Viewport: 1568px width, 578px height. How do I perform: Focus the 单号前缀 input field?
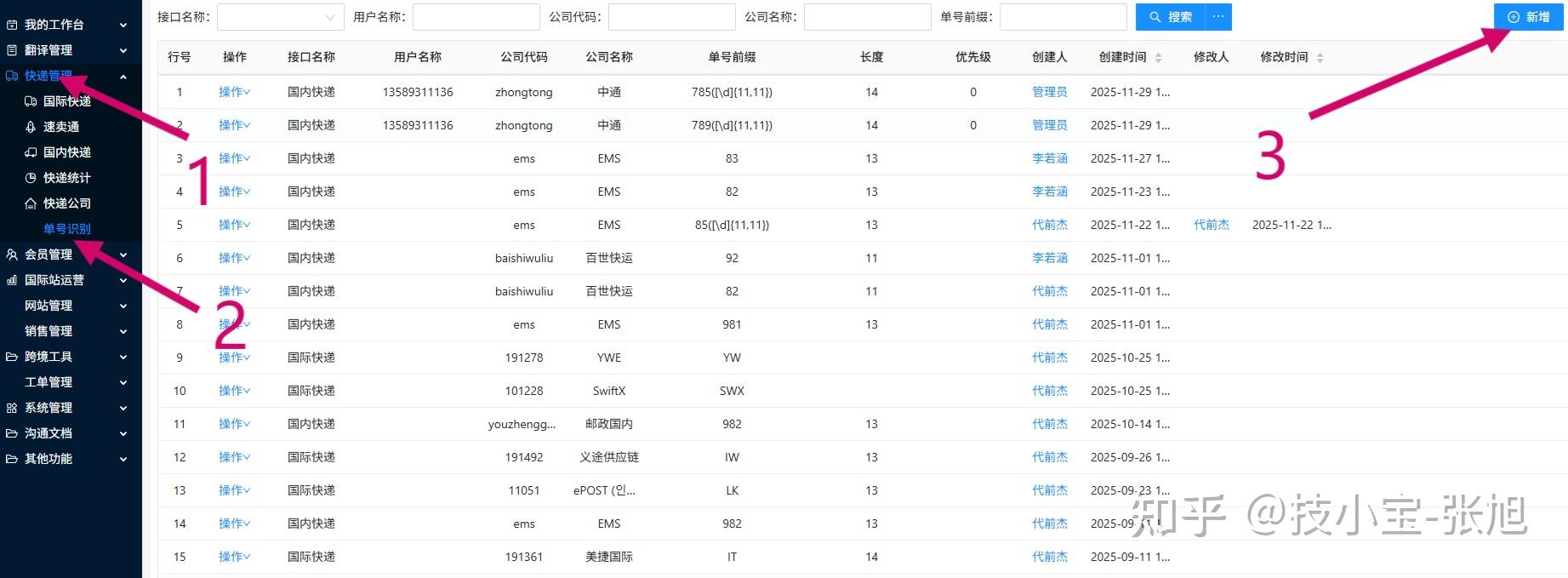(x=1063, y=17)
